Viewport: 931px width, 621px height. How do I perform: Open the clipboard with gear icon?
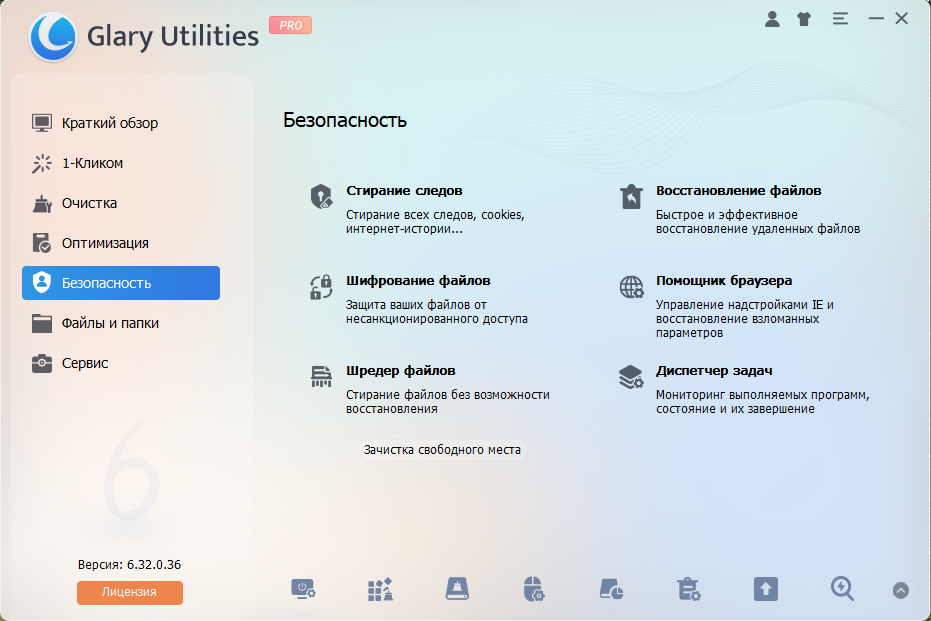coord(688,589)
